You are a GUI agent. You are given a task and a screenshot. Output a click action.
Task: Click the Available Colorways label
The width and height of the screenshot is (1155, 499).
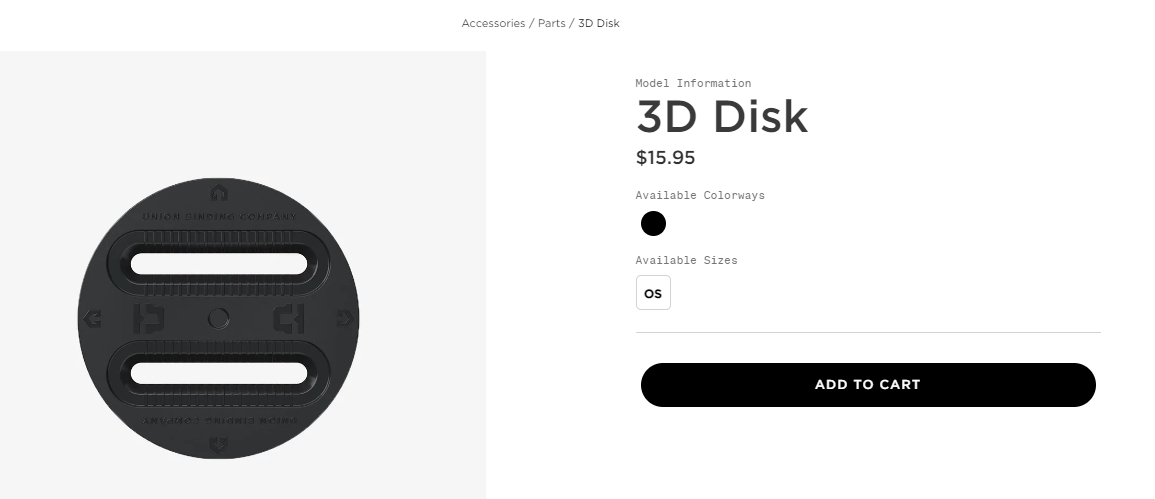click(700, 195)
